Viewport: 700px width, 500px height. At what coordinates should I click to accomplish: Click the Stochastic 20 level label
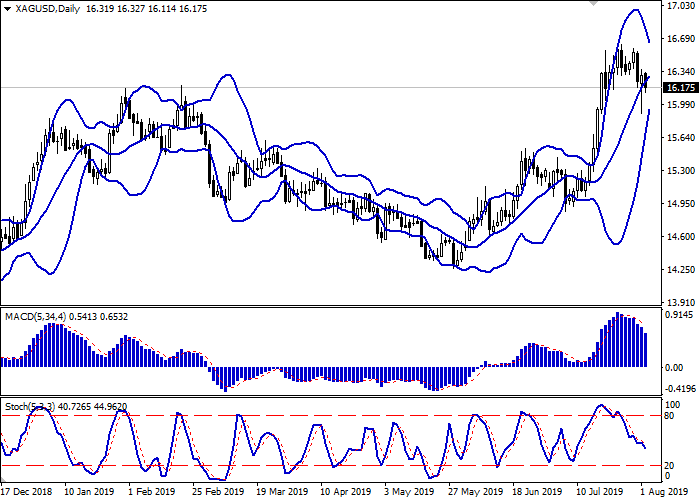tap(672, 465)
